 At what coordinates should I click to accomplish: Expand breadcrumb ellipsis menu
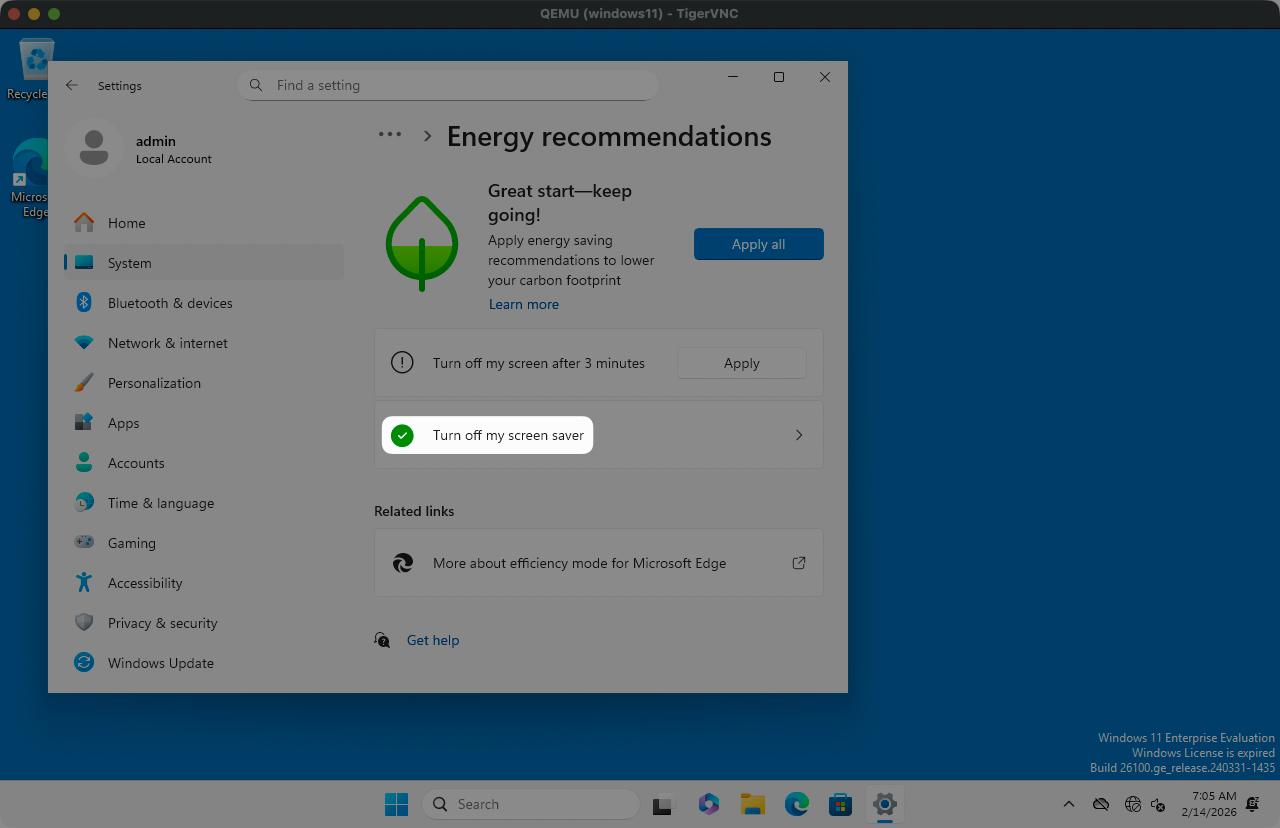point(389,135)
